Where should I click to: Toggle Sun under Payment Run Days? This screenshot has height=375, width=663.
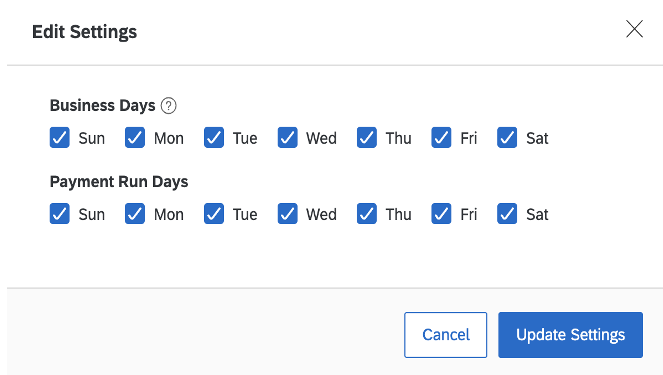(x=60, y=214)
